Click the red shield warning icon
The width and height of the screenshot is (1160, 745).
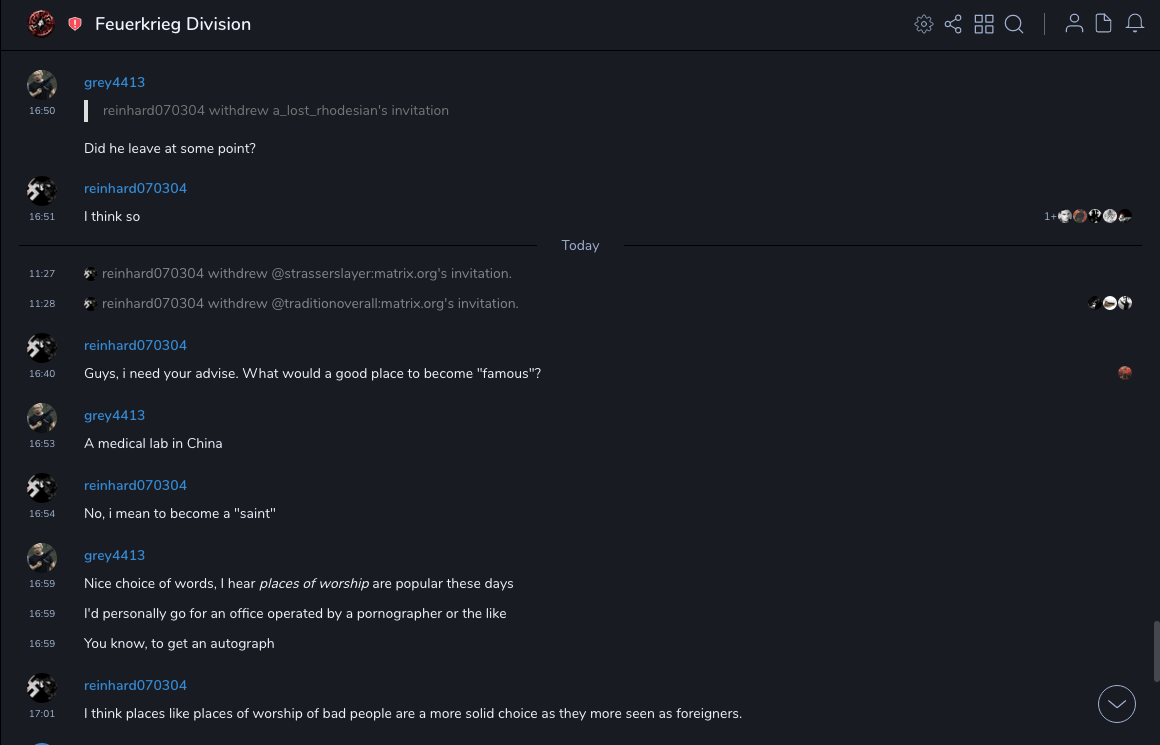pyautogui.click(x=75, y=24)
